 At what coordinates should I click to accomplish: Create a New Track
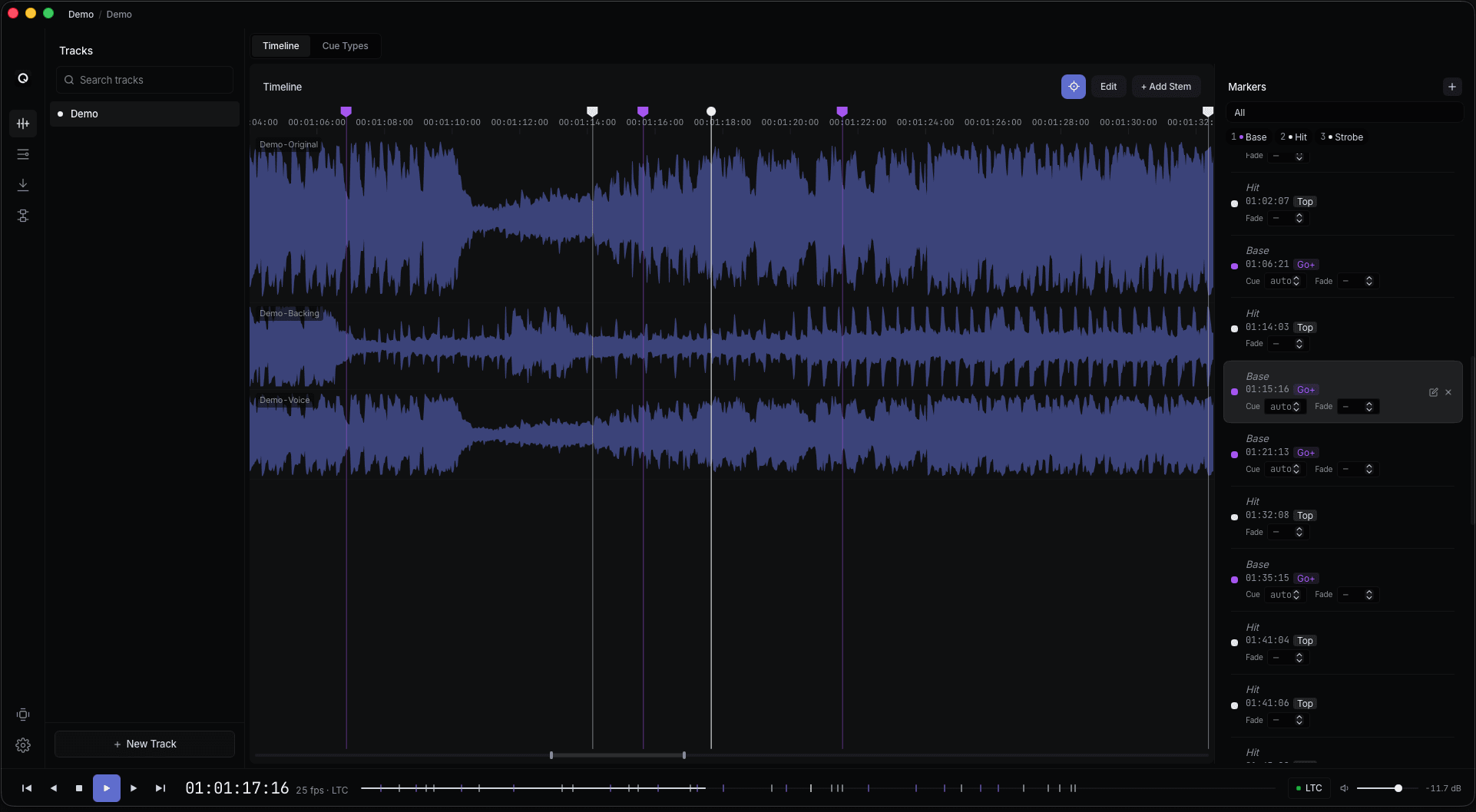pos(144,744)
